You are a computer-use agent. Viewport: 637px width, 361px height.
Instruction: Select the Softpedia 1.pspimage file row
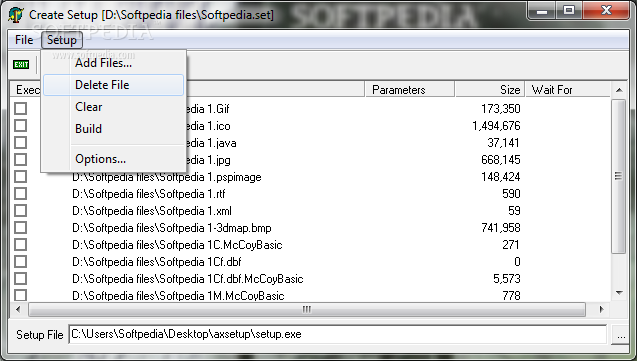click(x=167, y=177)
